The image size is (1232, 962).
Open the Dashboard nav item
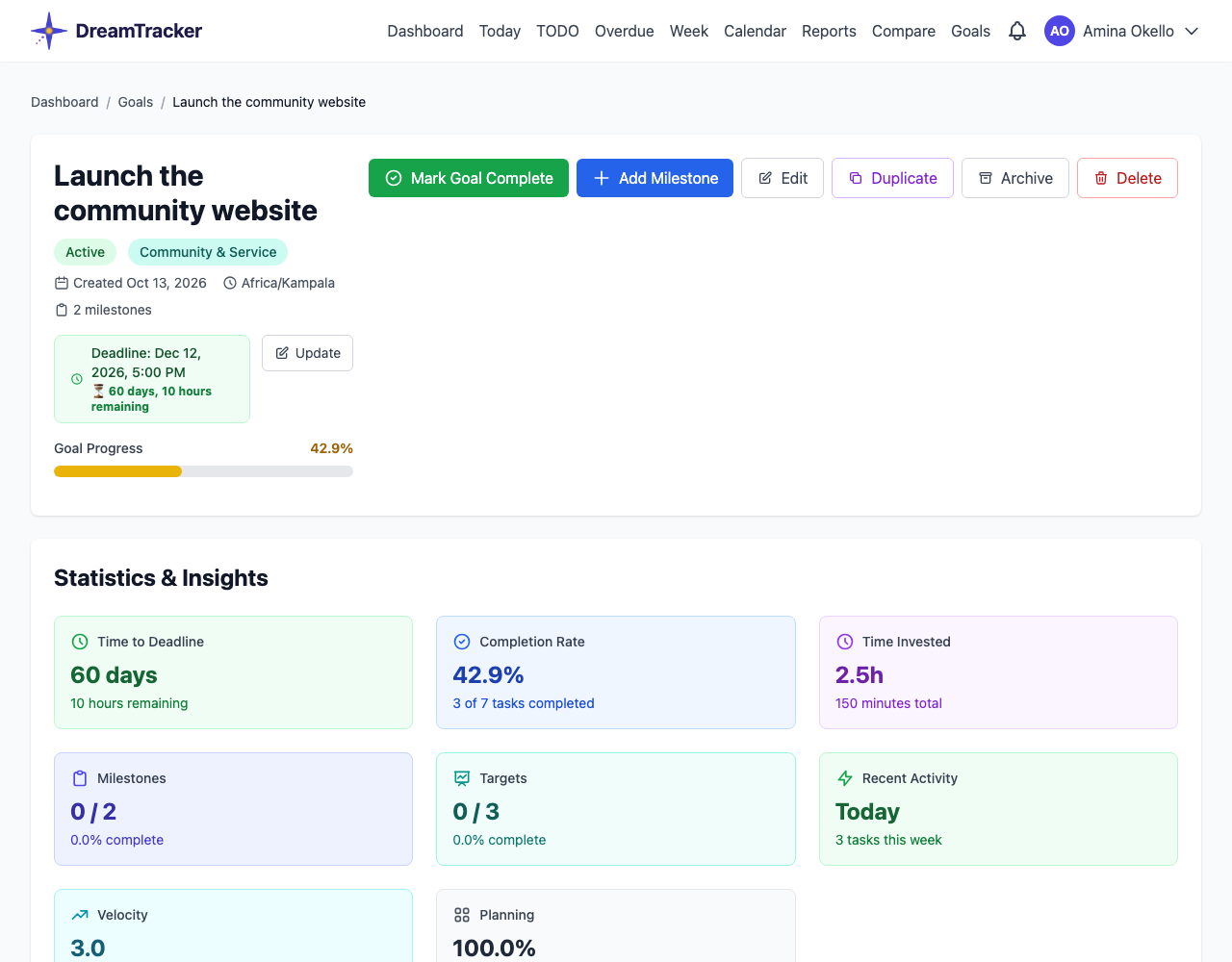point(425,31)
